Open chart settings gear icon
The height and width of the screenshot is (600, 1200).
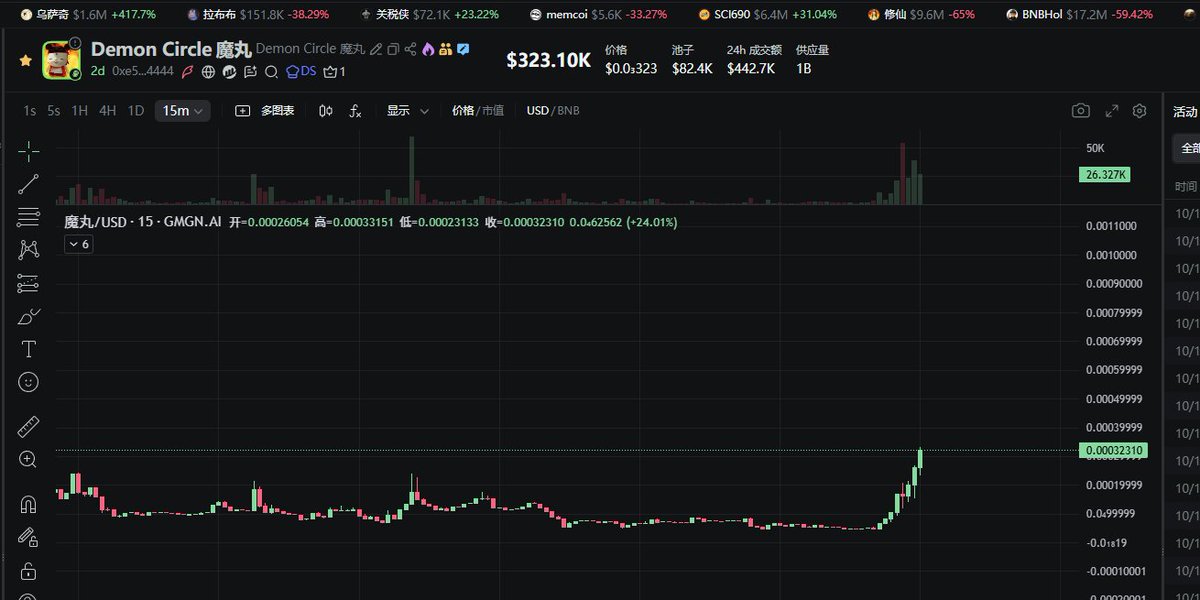click(x=1139, y=111)
